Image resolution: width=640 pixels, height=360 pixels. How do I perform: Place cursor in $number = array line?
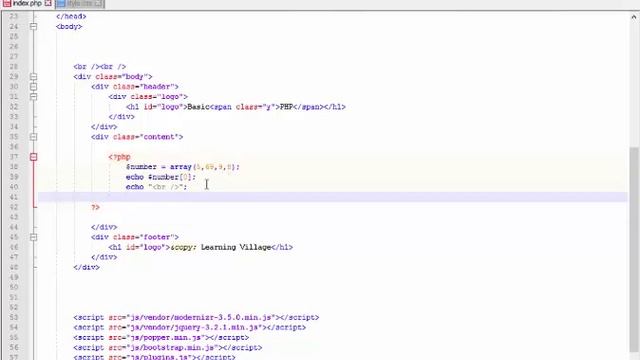coord(182,167)
